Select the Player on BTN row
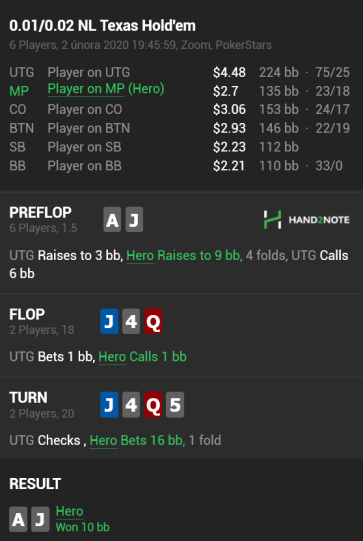Image resolution: width=363 pixels, height=541 pixels. pos(179,128)
